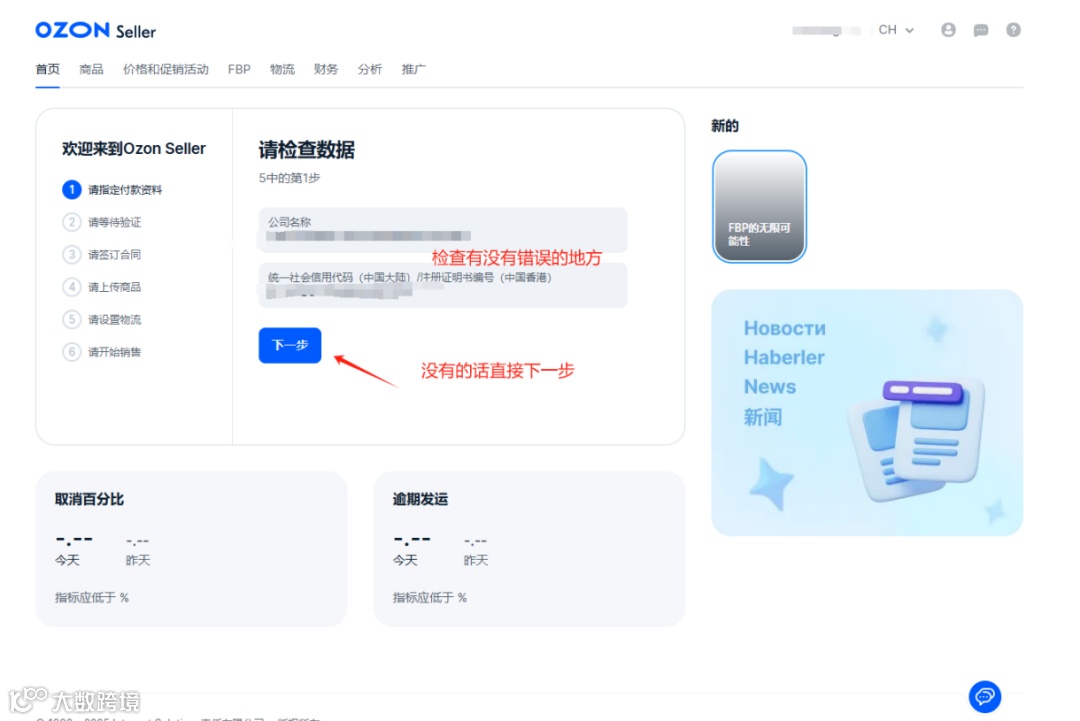Open the 商品 menu
This screenshot has width=1080, height=721.
point(91,69)
